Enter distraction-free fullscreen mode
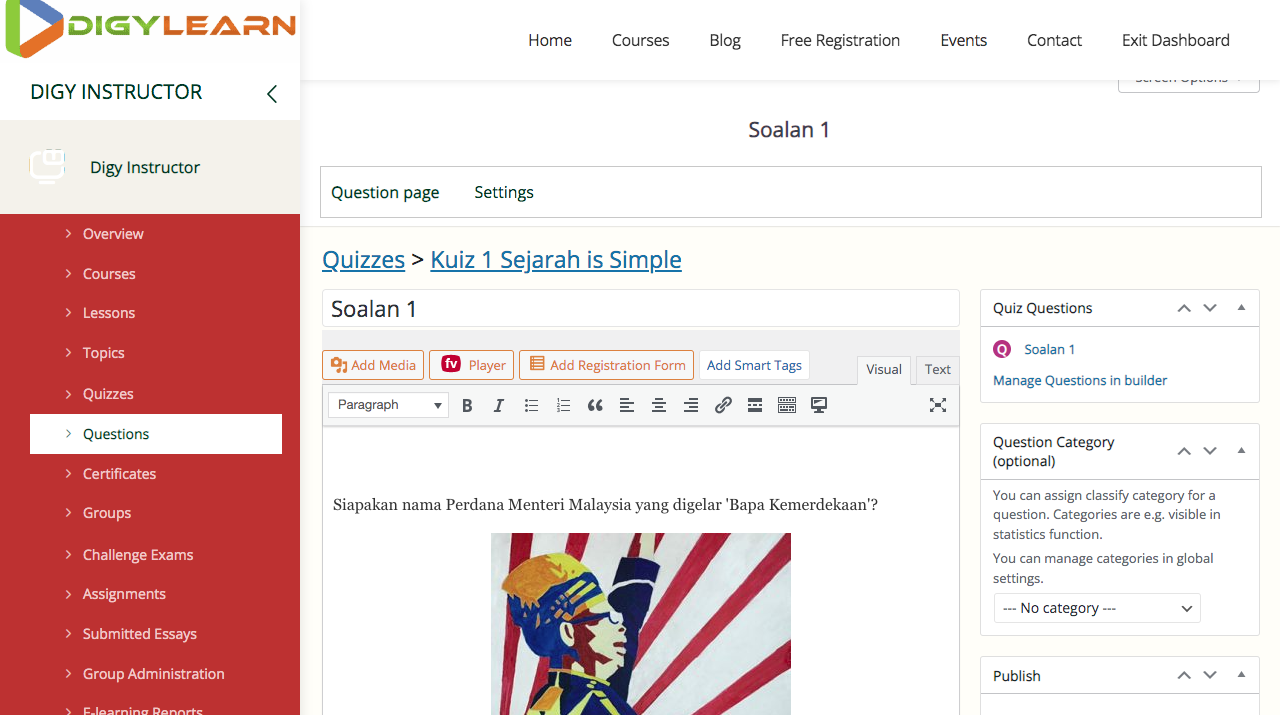The width and height of the screenshot is (1280, 715). coord(937,405)
